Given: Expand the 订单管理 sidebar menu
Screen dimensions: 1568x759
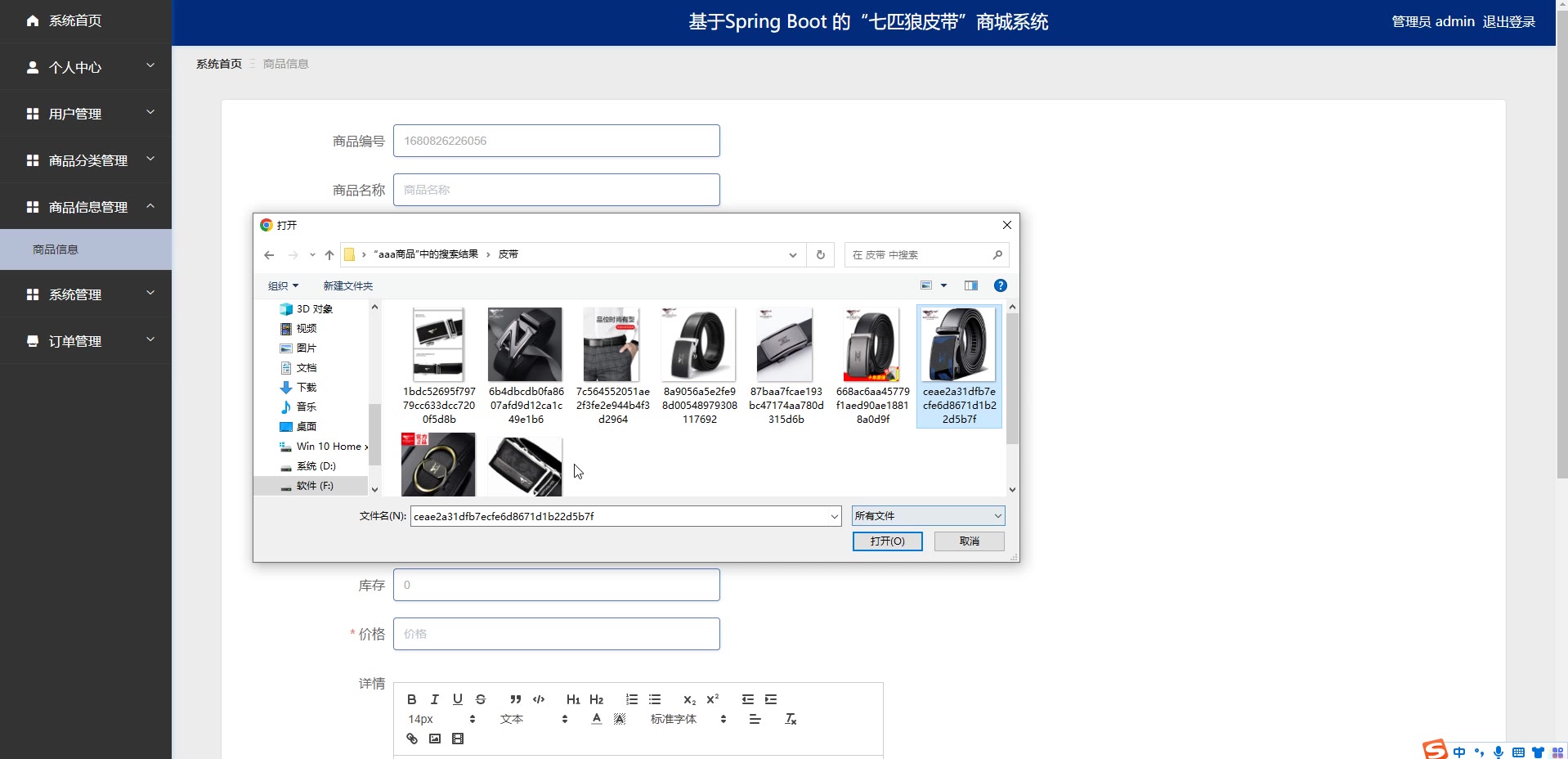Looking at the screenshot, I should 86,341.
